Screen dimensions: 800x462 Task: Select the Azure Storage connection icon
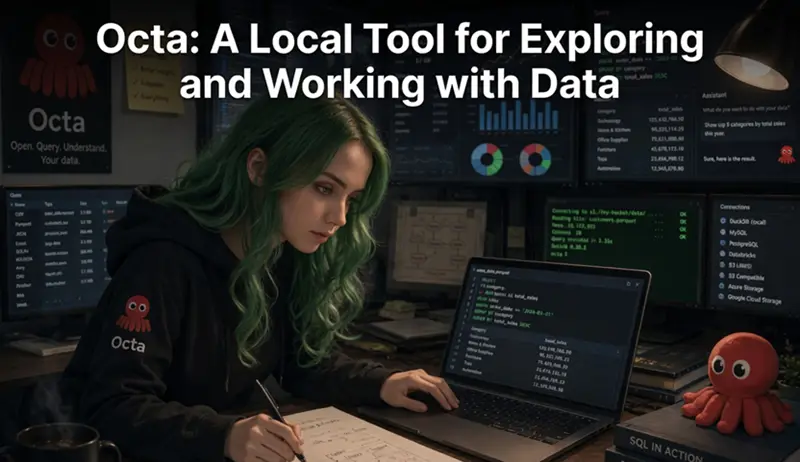tap(722, 286)
